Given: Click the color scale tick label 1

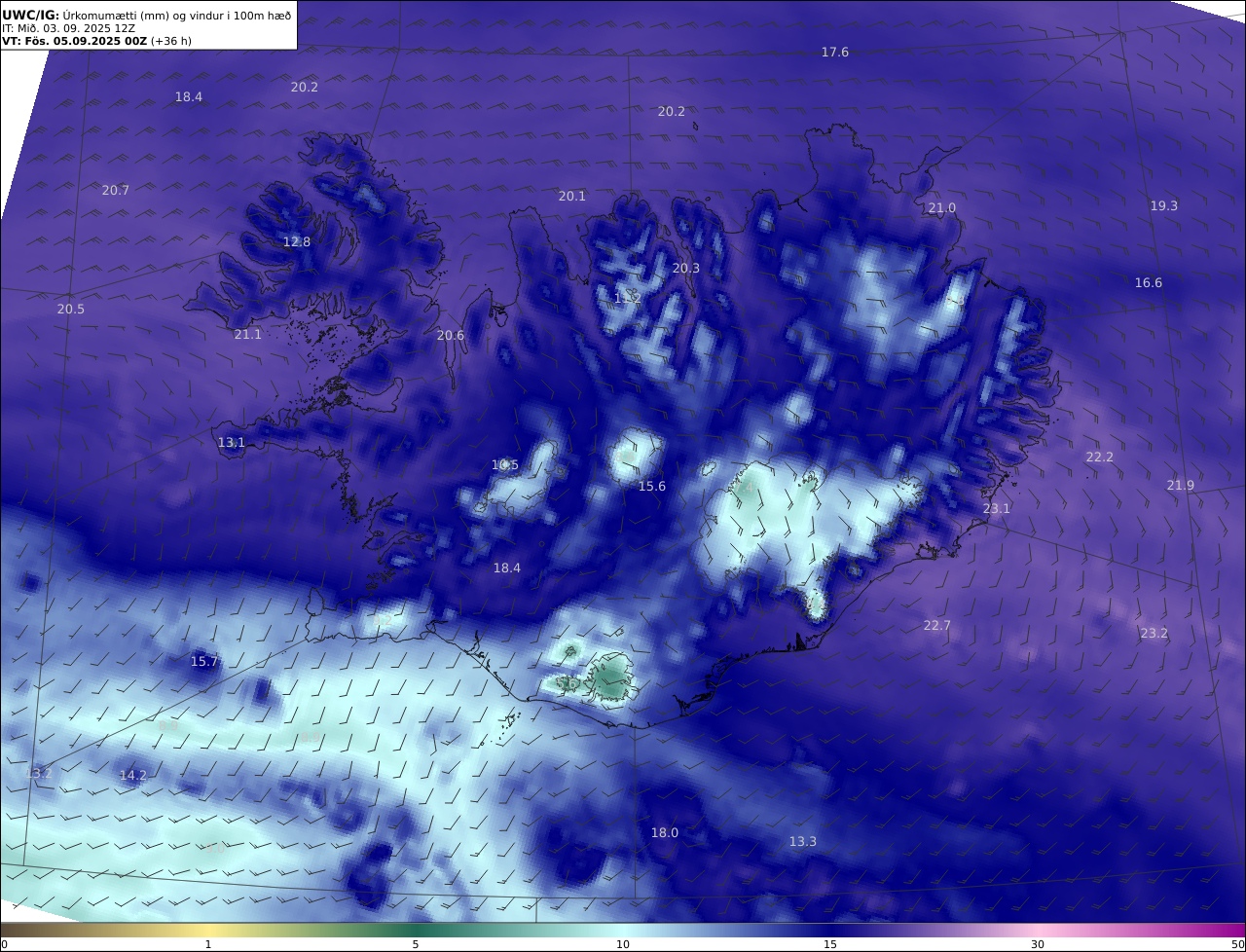Looking at the screenshot, I should pos(208,944).
